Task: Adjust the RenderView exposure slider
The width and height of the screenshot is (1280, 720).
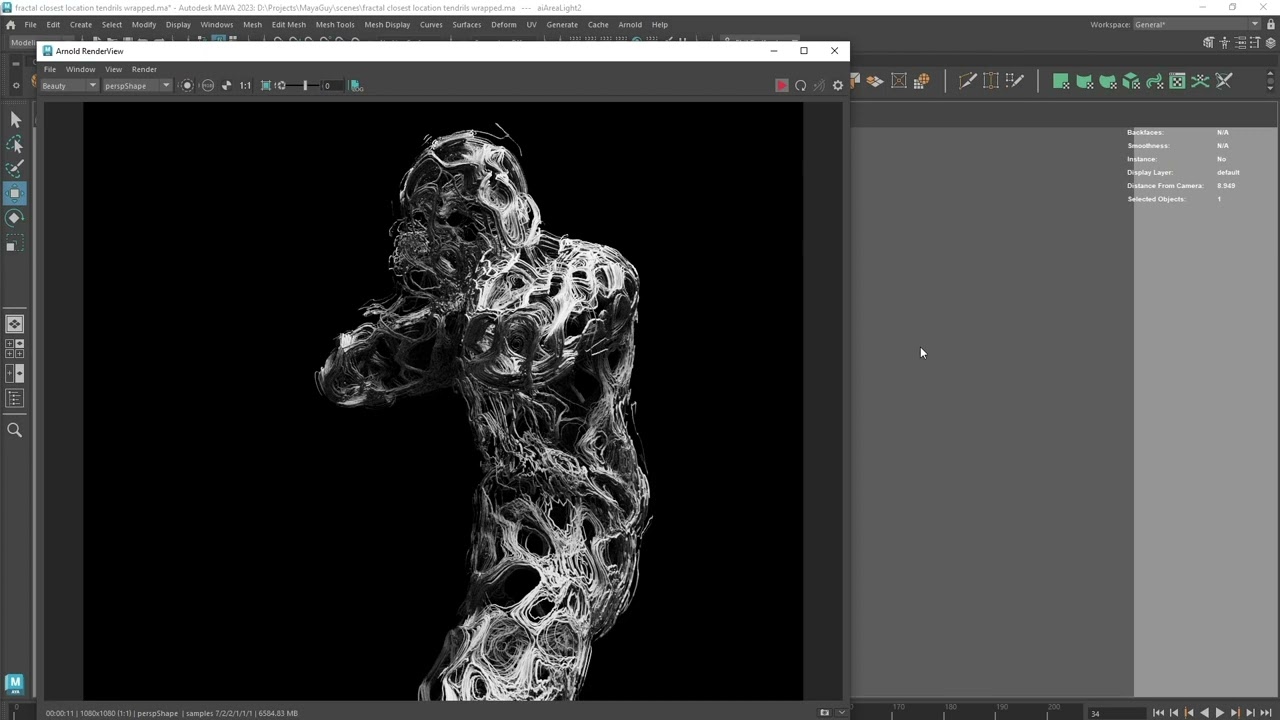Action: click(x=304, y=86)
